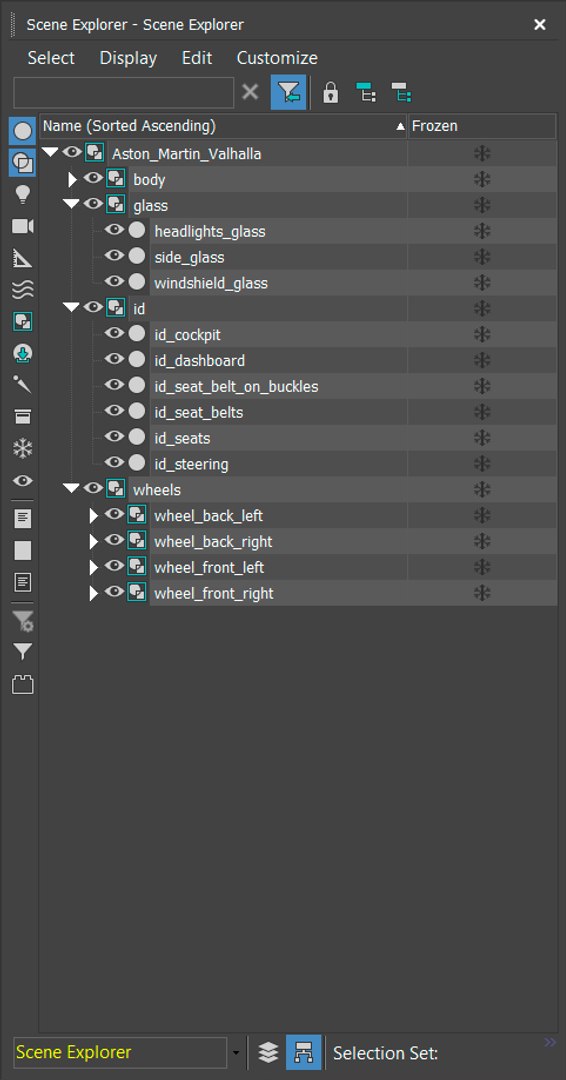Toggle Display XRefs download-arrow icon
This screenshot has width=566, height=1080.
coord(23,354)
